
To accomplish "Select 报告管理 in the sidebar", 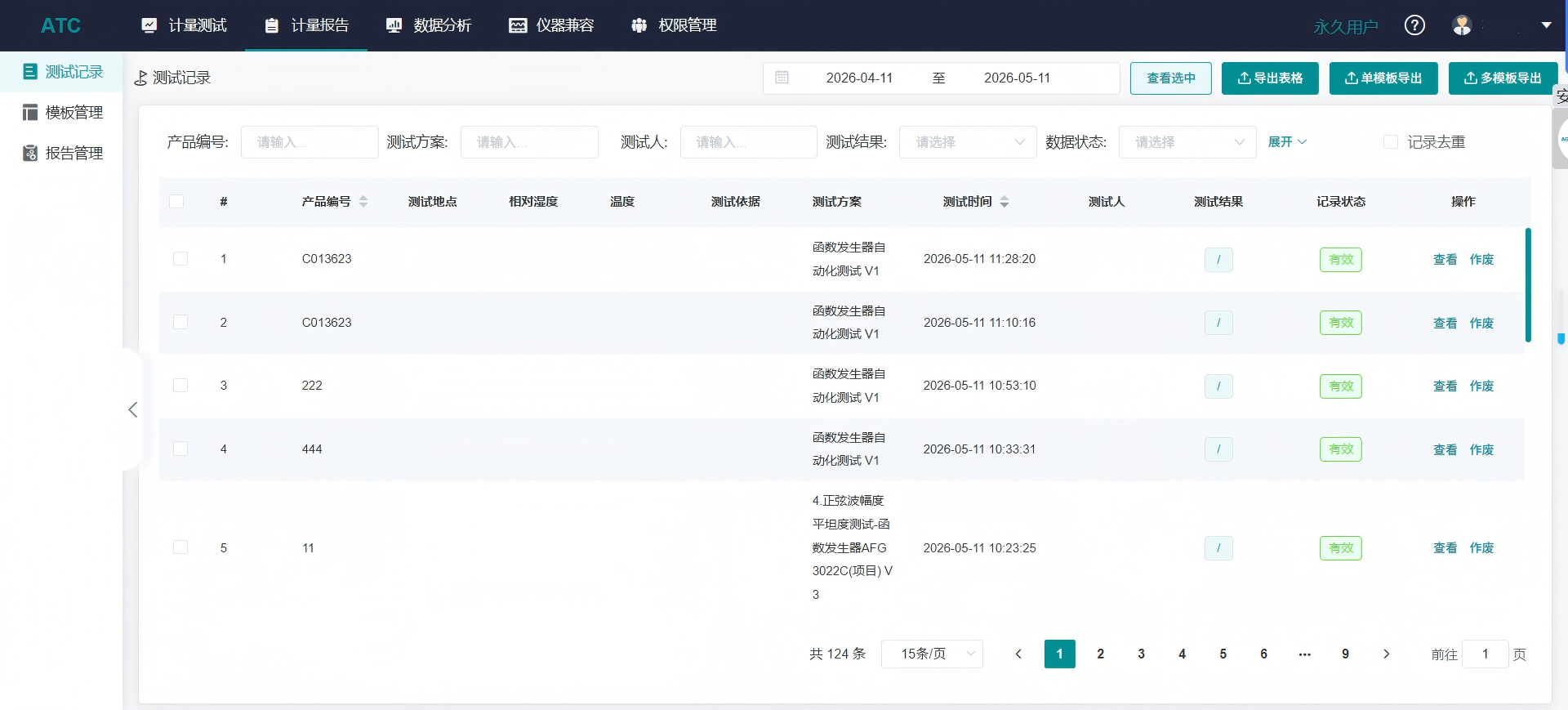I will coord(61,153).
